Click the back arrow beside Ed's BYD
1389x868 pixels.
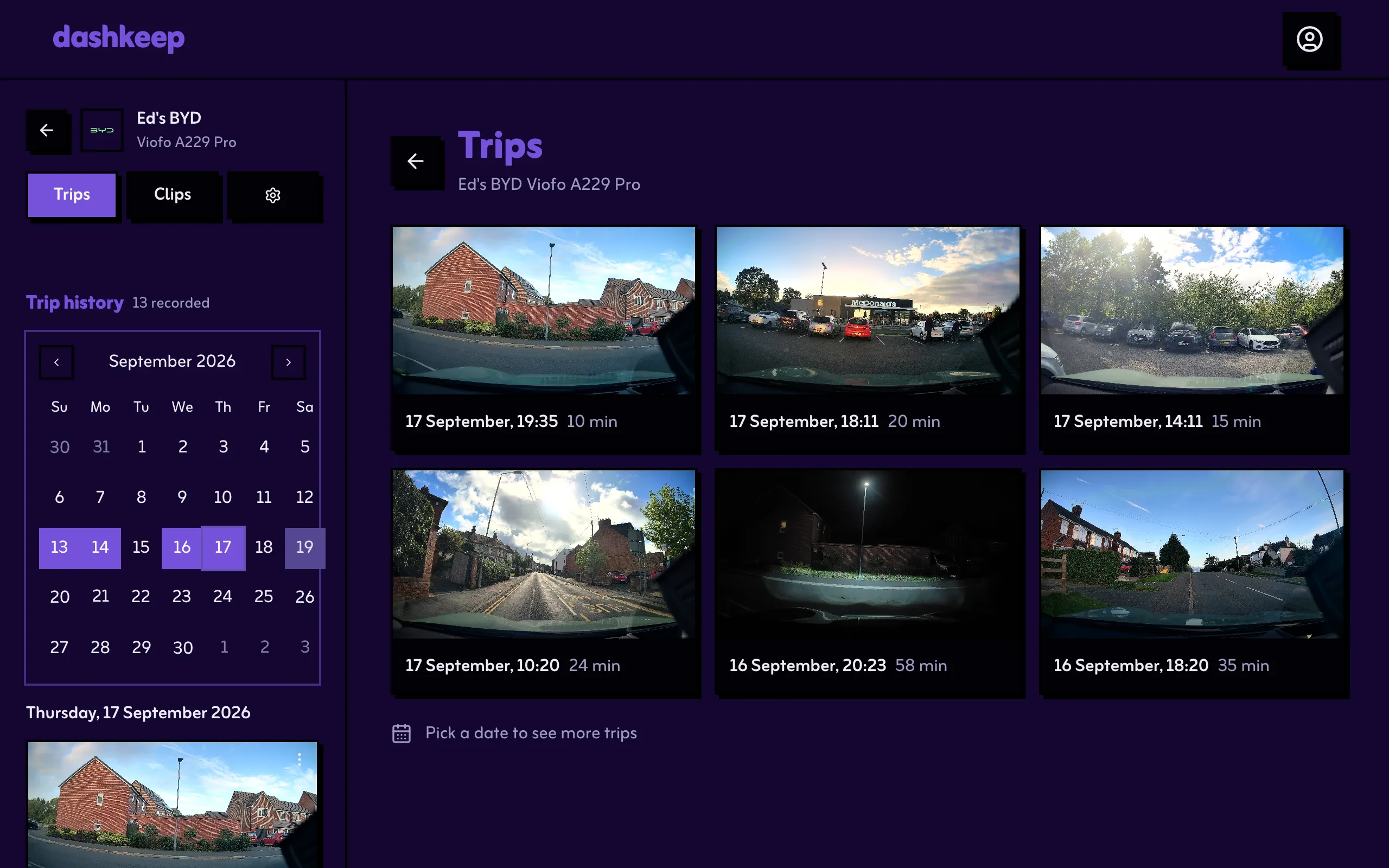(x=47, y=130)
